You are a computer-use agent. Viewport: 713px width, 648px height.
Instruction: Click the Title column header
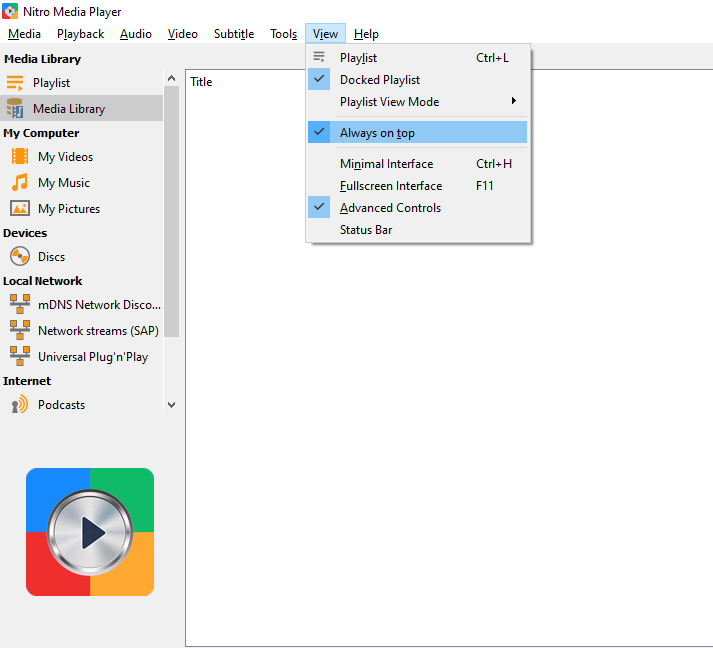(201, 81)
